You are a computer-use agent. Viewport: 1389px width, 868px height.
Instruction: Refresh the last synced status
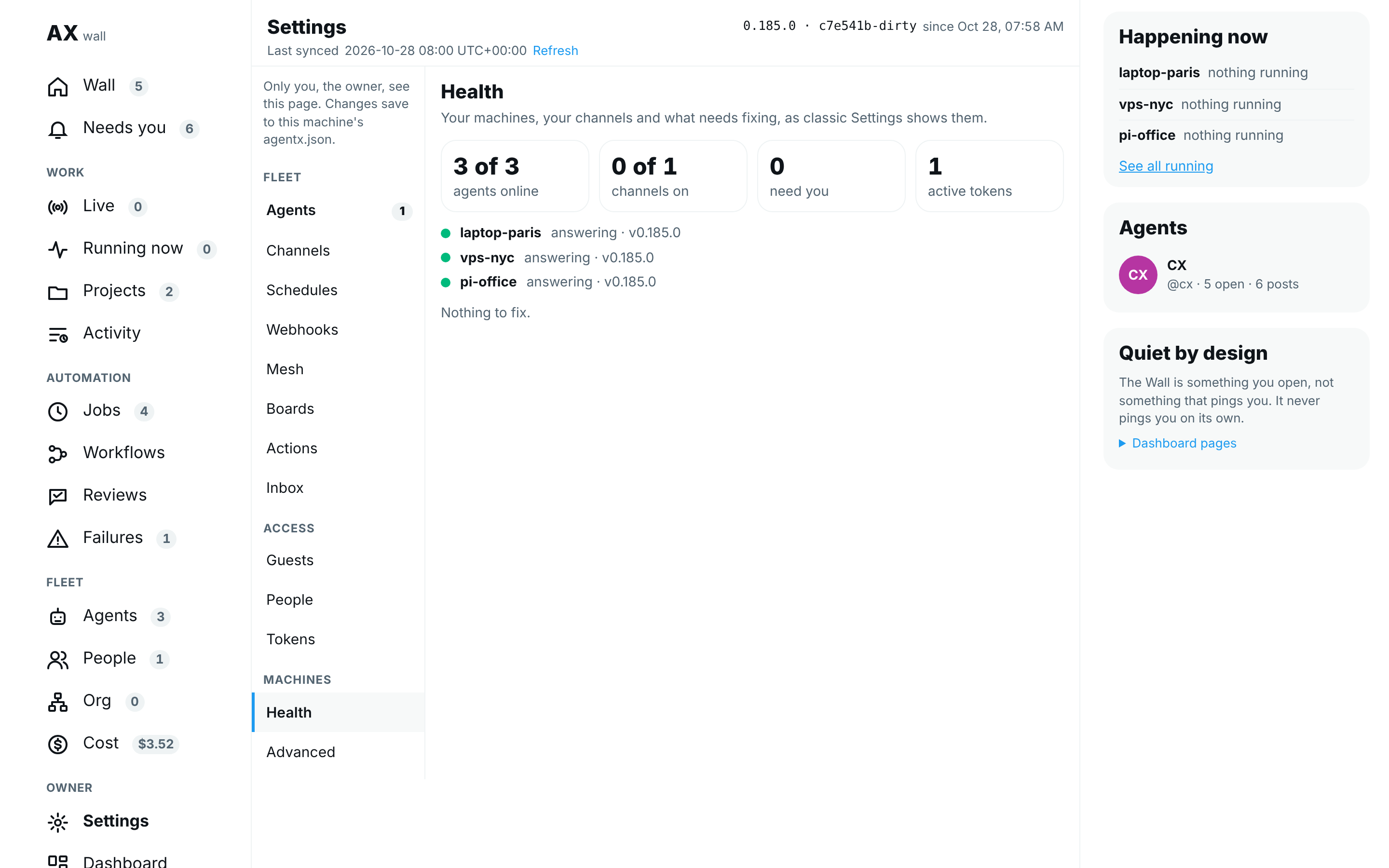pos(555,51)
